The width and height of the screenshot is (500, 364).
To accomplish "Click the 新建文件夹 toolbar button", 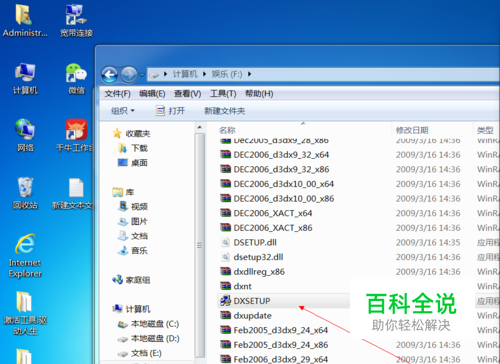I will tap(224, 111).
